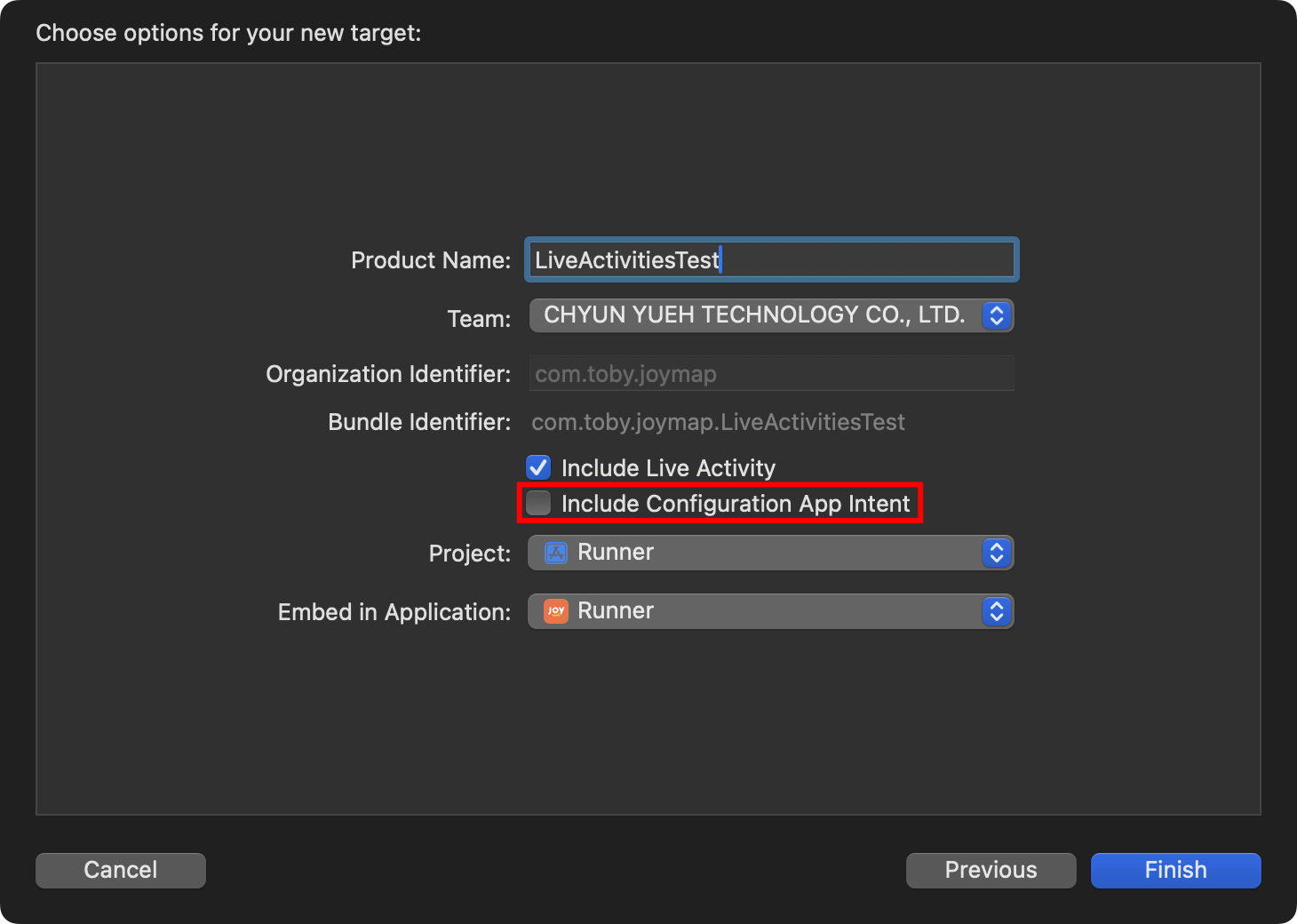Click the Xcode project icon beside Runner
1297x924 pixels.
tap(556, 553)
